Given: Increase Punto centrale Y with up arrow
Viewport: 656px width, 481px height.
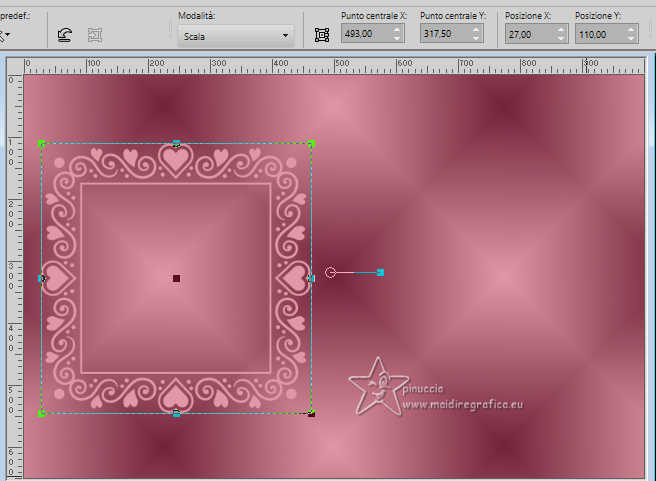Looking at the screenshot, I should click(476, 29).
